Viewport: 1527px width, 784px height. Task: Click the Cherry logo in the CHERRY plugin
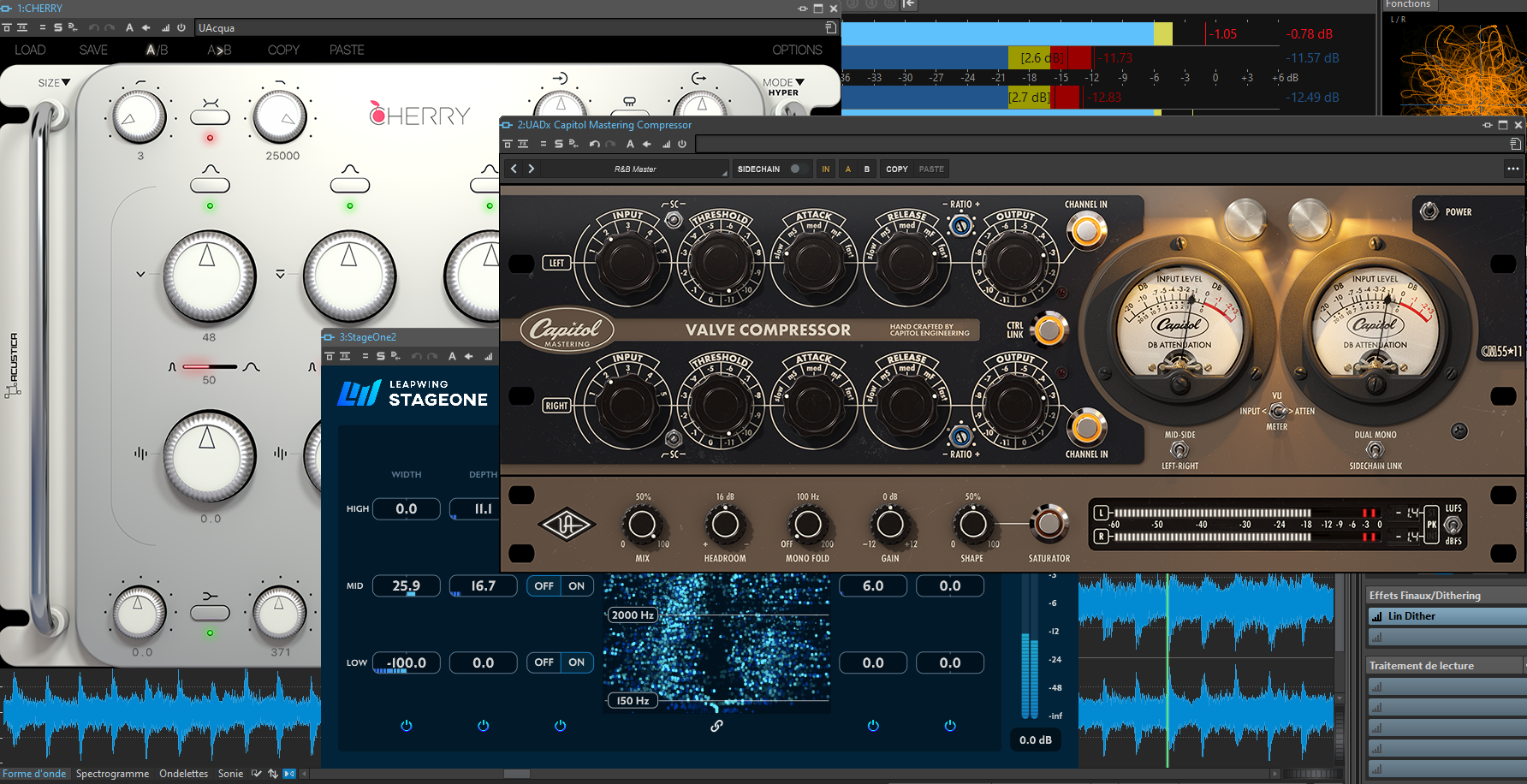(419, 115)
